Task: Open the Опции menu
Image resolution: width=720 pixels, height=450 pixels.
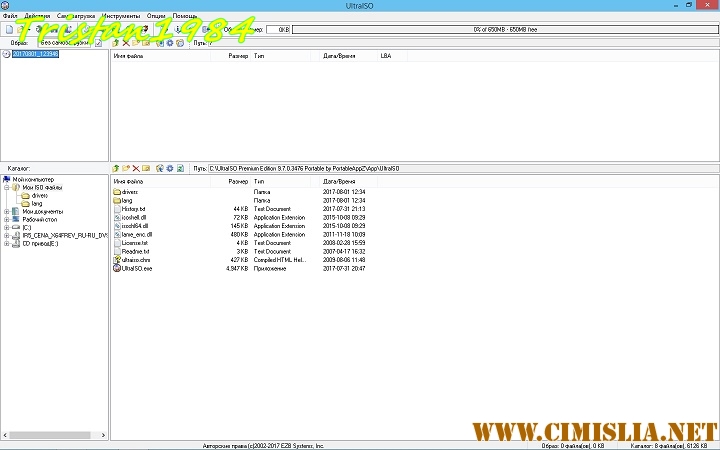Action: point(156,16)
